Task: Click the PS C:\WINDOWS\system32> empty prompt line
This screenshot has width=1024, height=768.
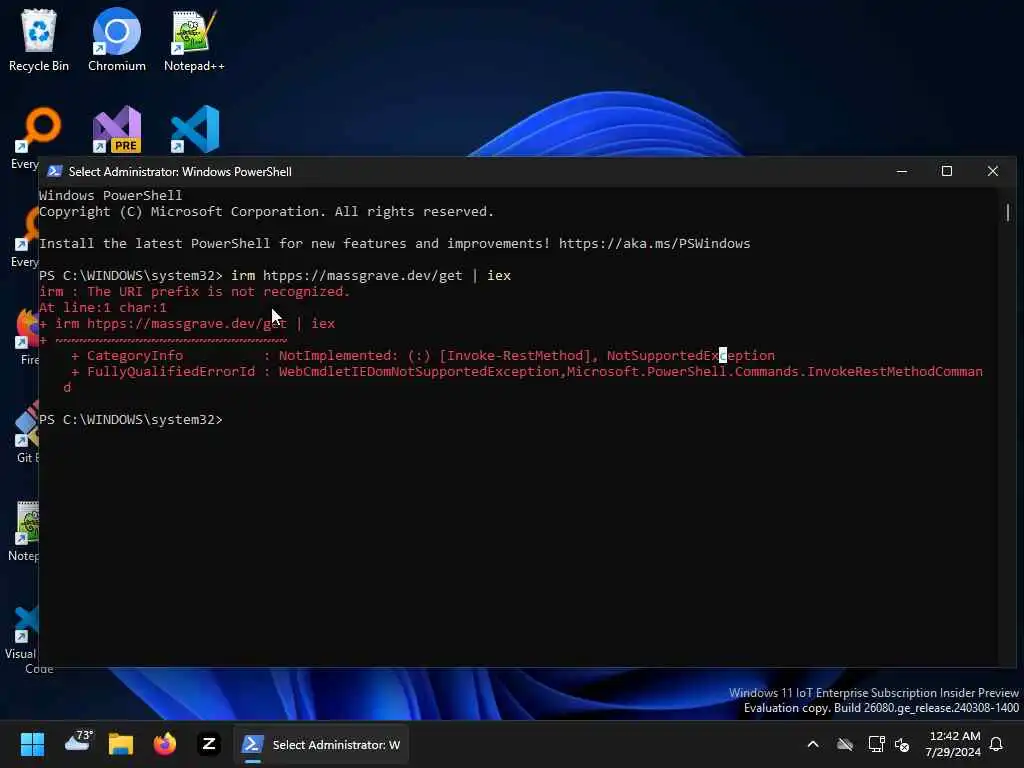Action: tap(131, 419)
